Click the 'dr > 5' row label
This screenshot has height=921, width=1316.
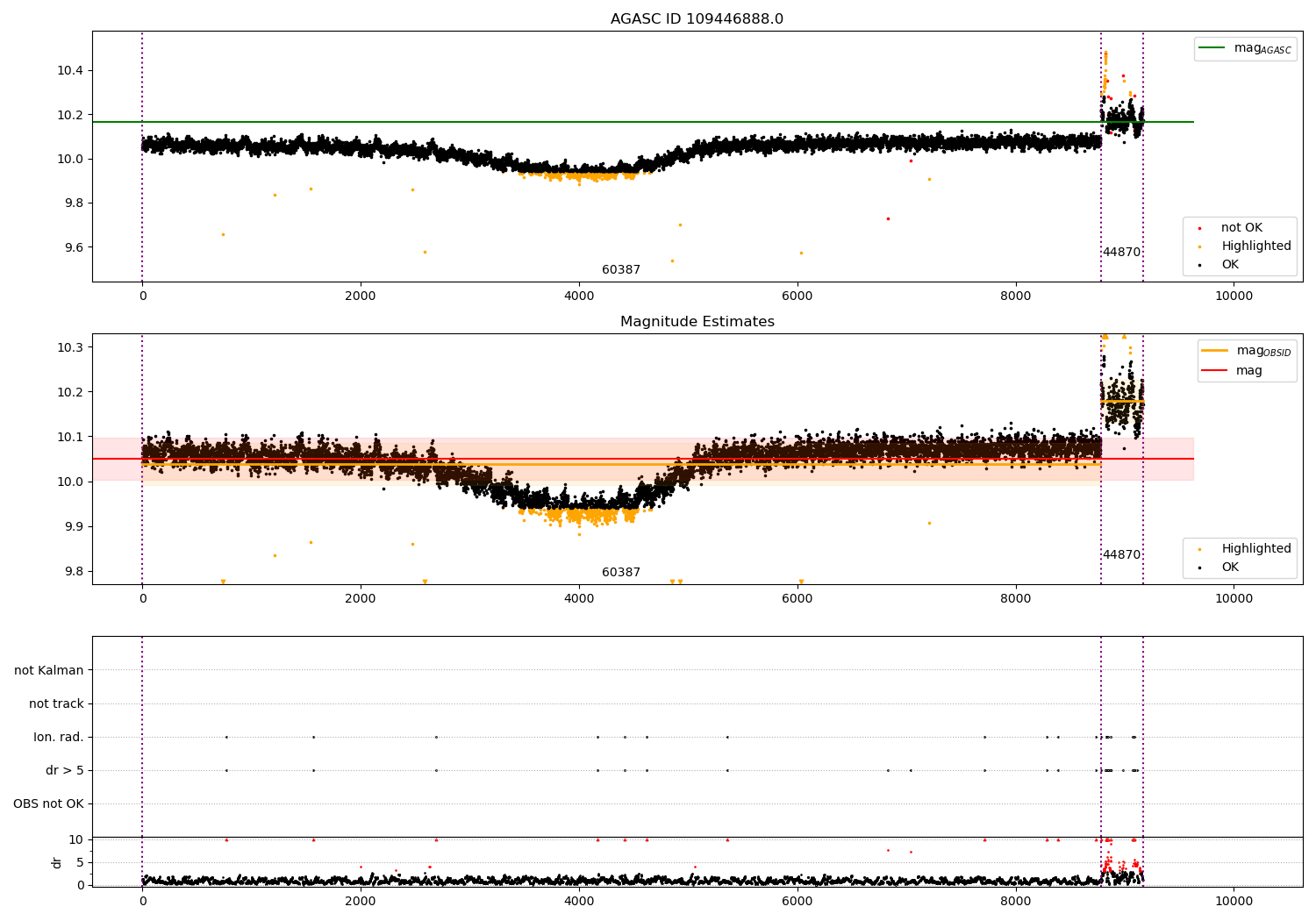click(x=65, y=770)
